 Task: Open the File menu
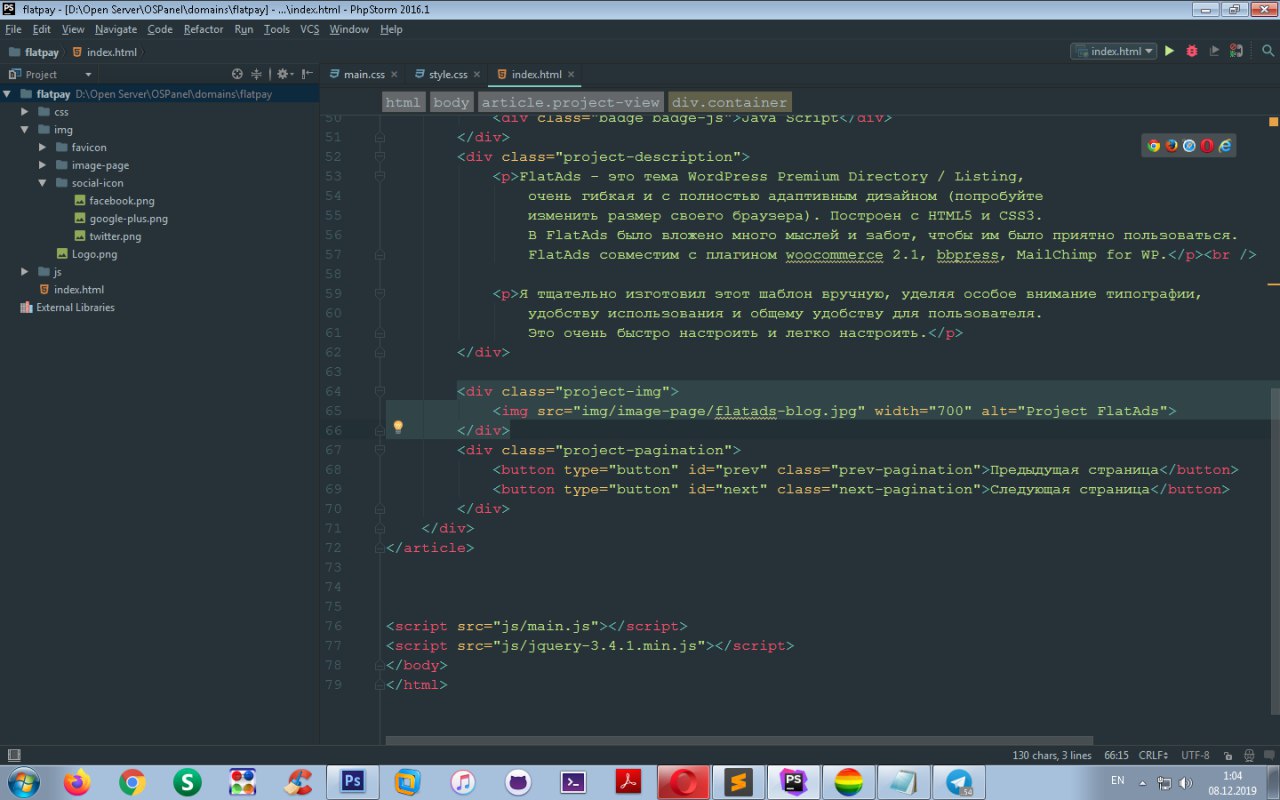pyautogui.click(x=13, y=29)
